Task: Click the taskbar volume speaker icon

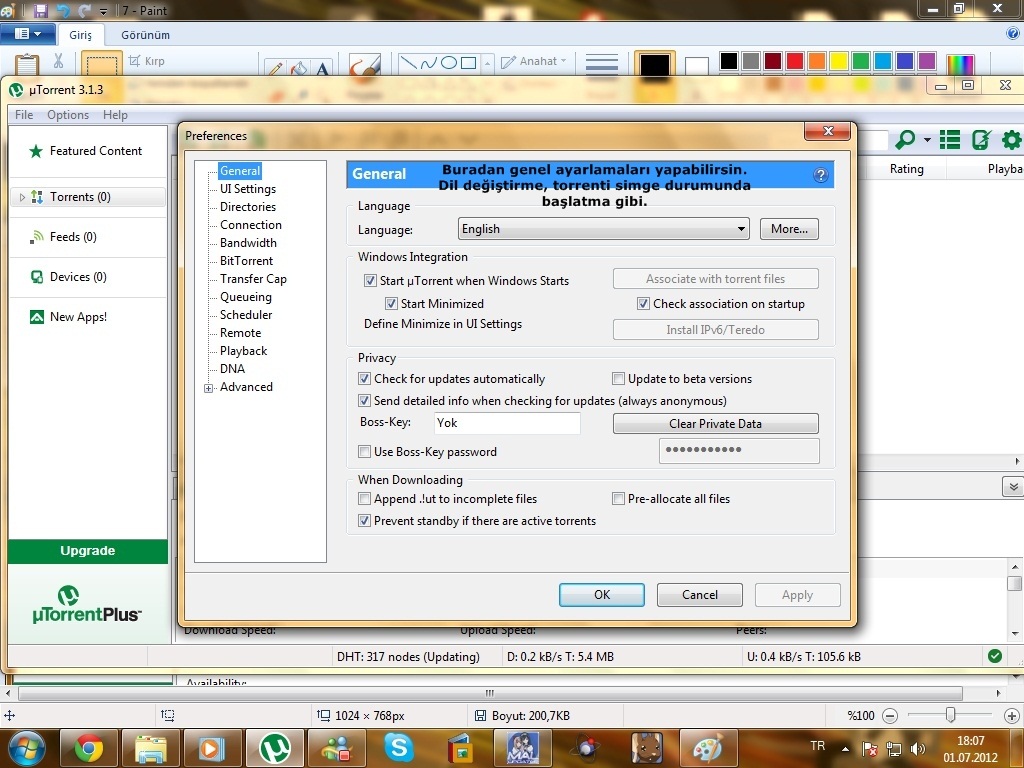Action: 918,748
